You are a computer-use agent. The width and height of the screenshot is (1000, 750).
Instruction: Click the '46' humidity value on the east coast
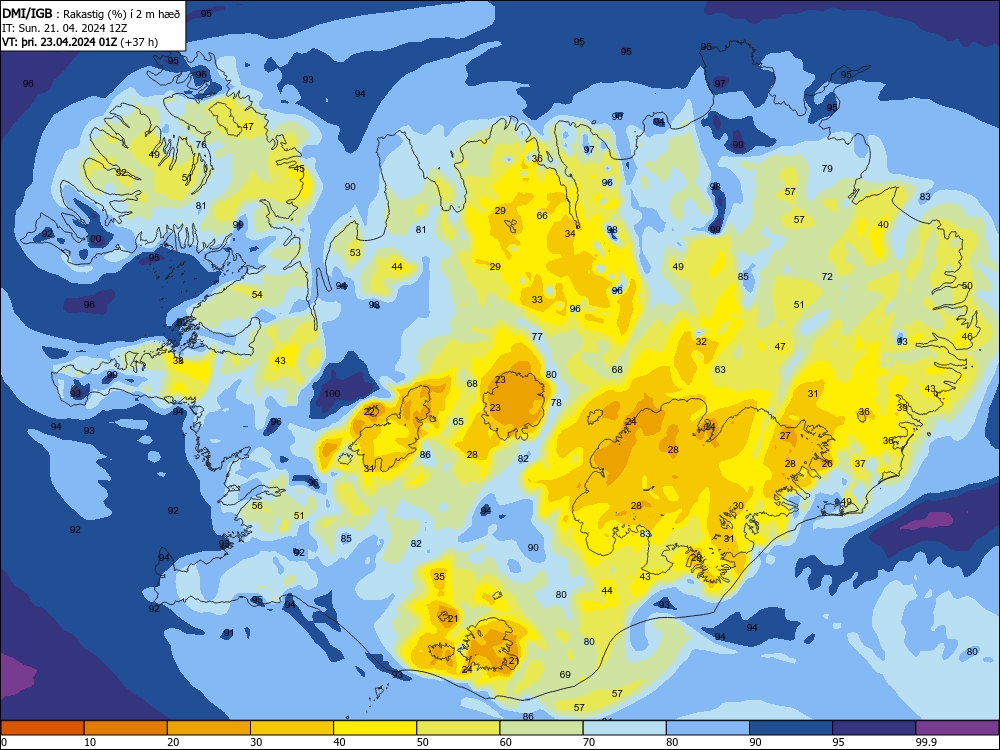click(967, 337)
